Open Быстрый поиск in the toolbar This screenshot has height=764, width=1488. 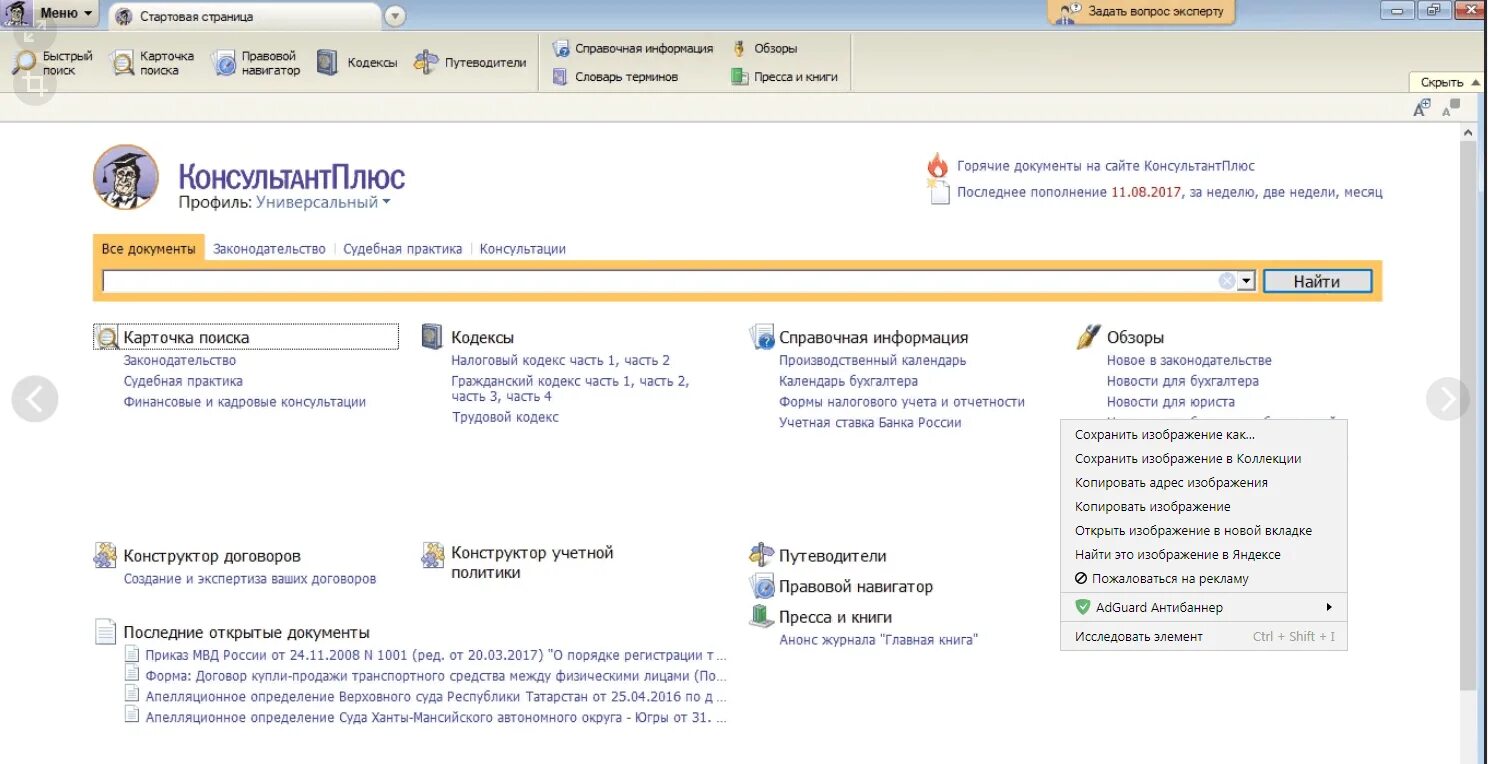tap(53, 63)
